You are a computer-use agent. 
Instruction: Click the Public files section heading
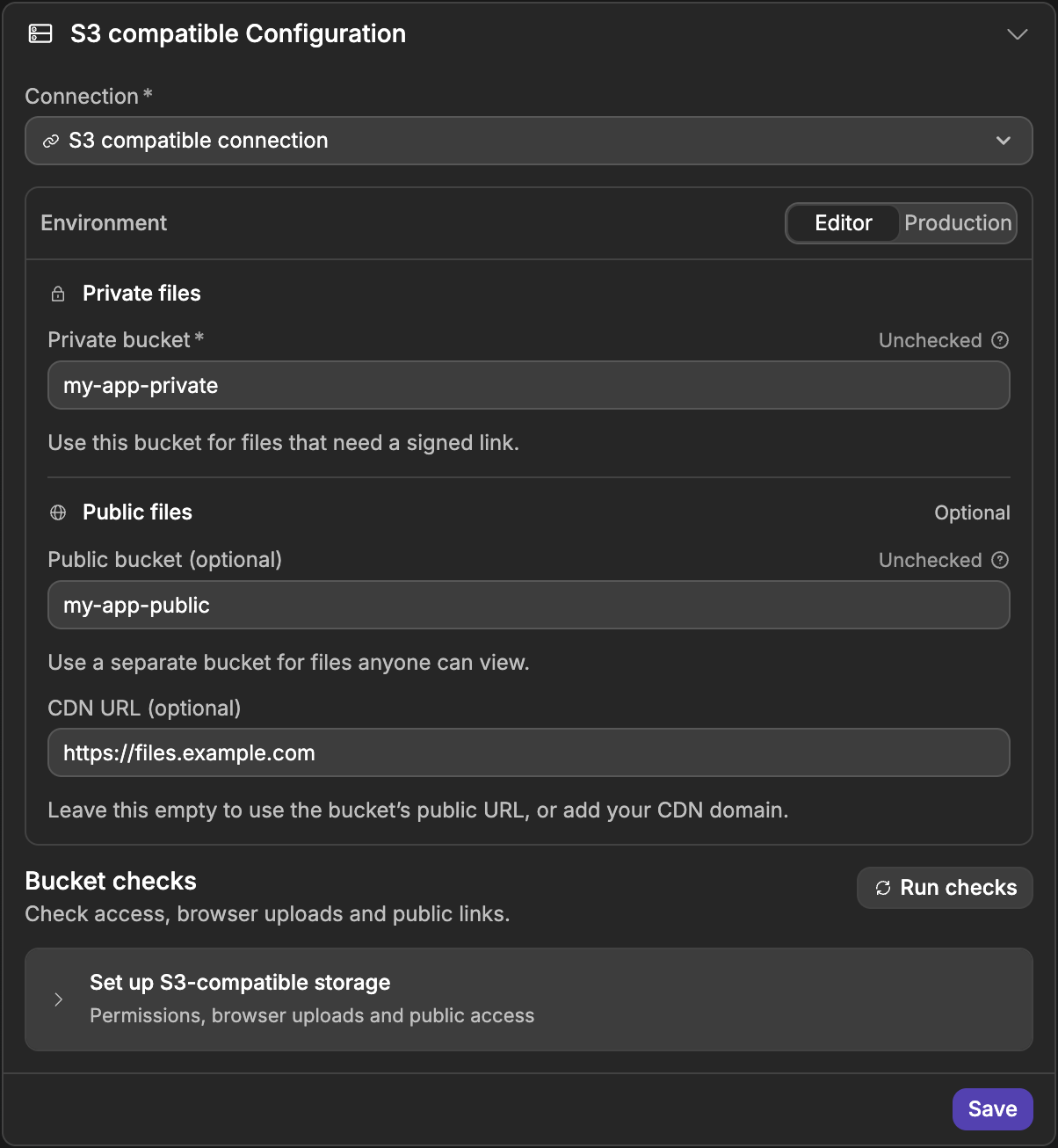[137, 512]
